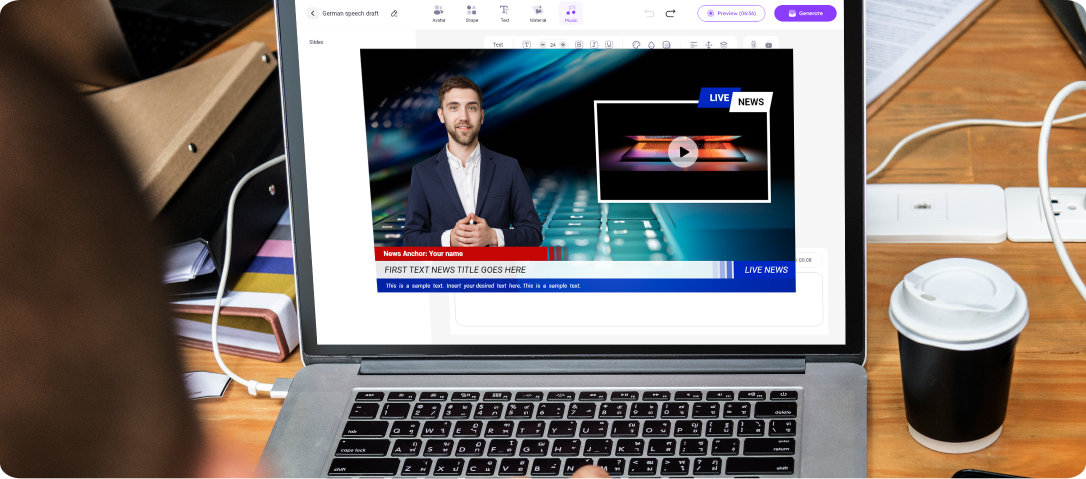Click Preview button
This screenshot has width=1086, height=479.
[731, 14]
